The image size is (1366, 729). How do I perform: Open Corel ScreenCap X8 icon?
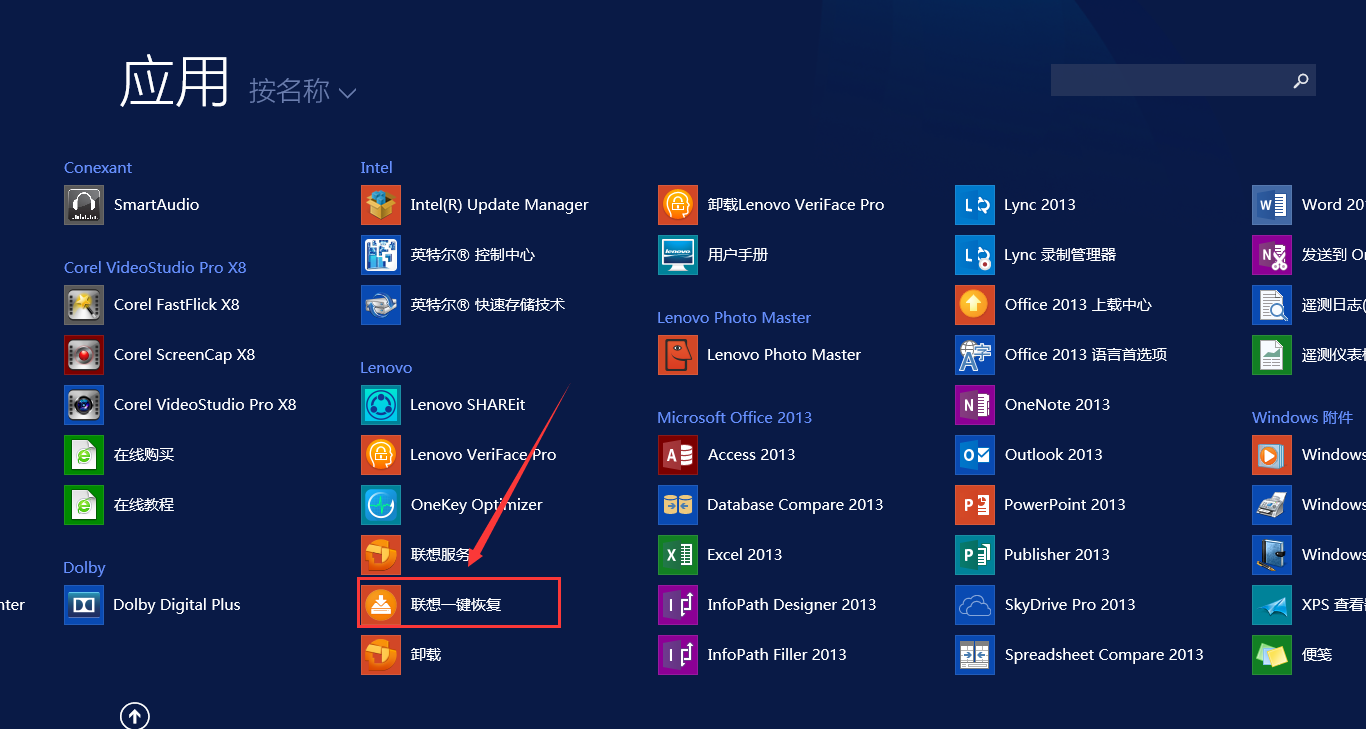(x=84, y=355)
